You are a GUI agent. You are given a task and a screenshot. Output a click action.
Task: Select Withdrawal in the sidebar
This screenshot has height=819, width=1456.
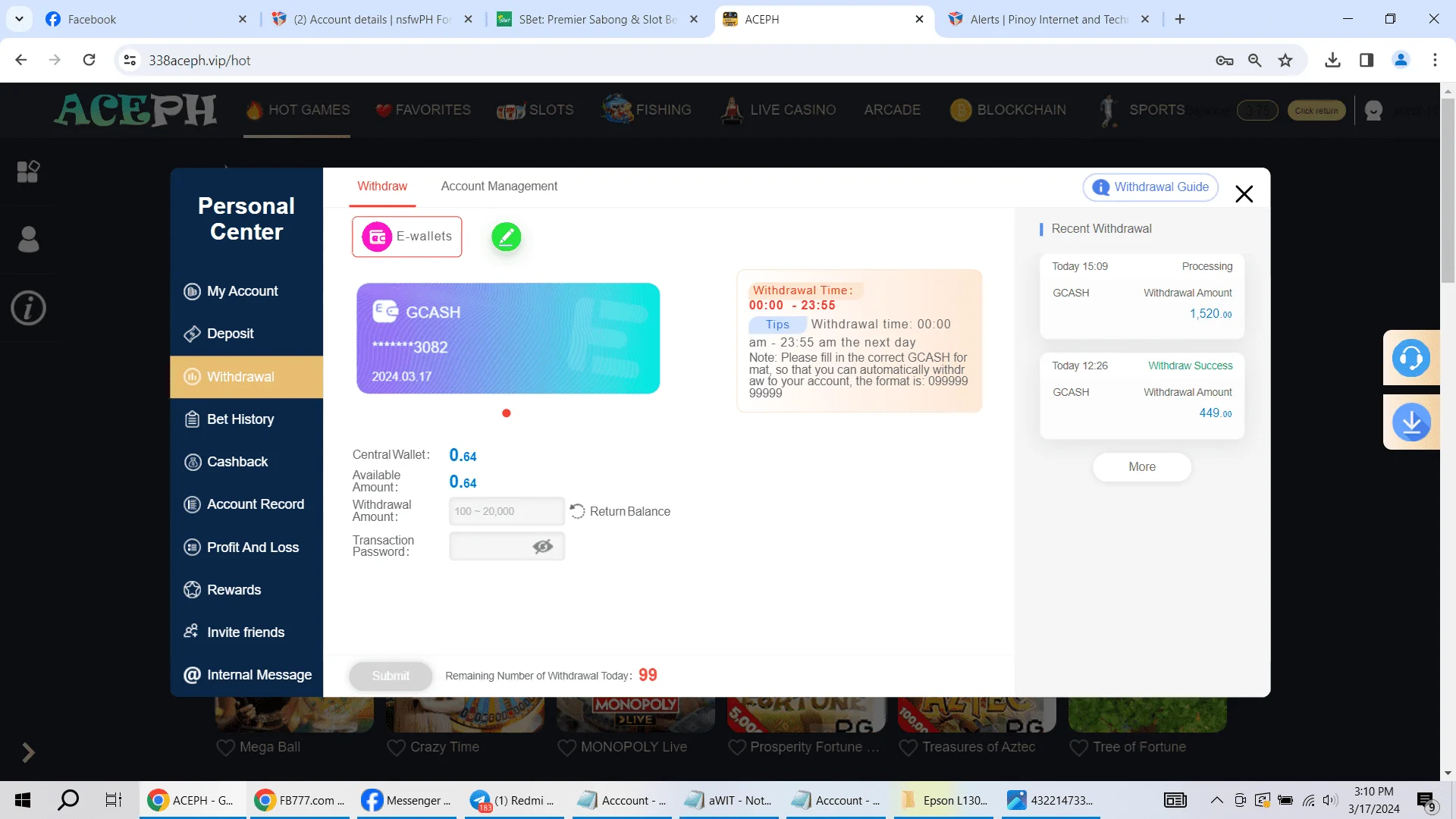246,377
